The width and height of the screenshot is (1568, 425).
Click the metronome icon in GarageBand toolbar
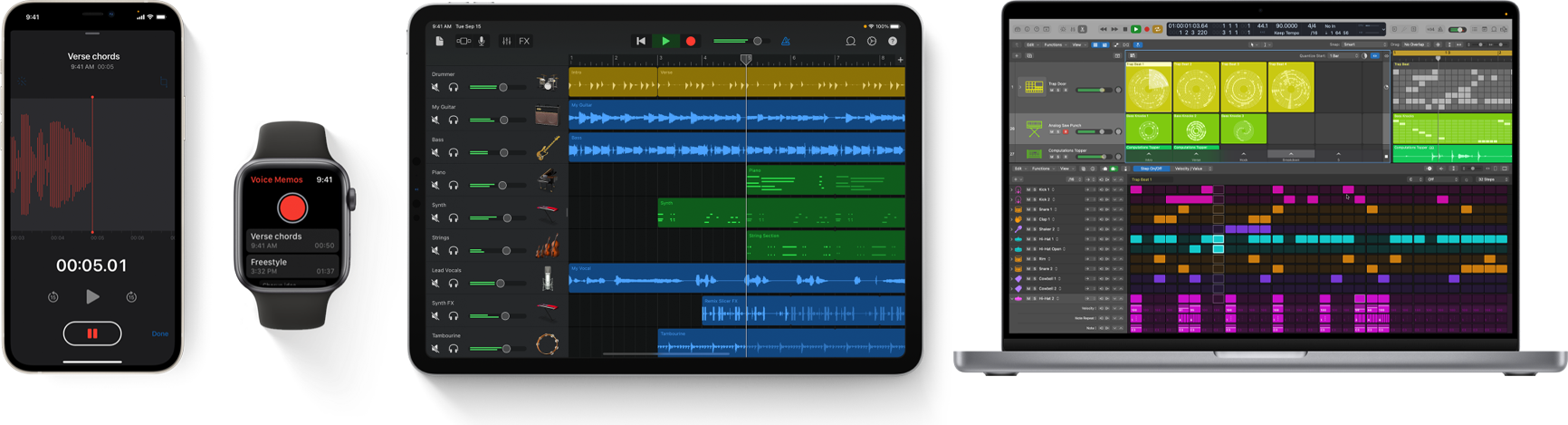785,41
